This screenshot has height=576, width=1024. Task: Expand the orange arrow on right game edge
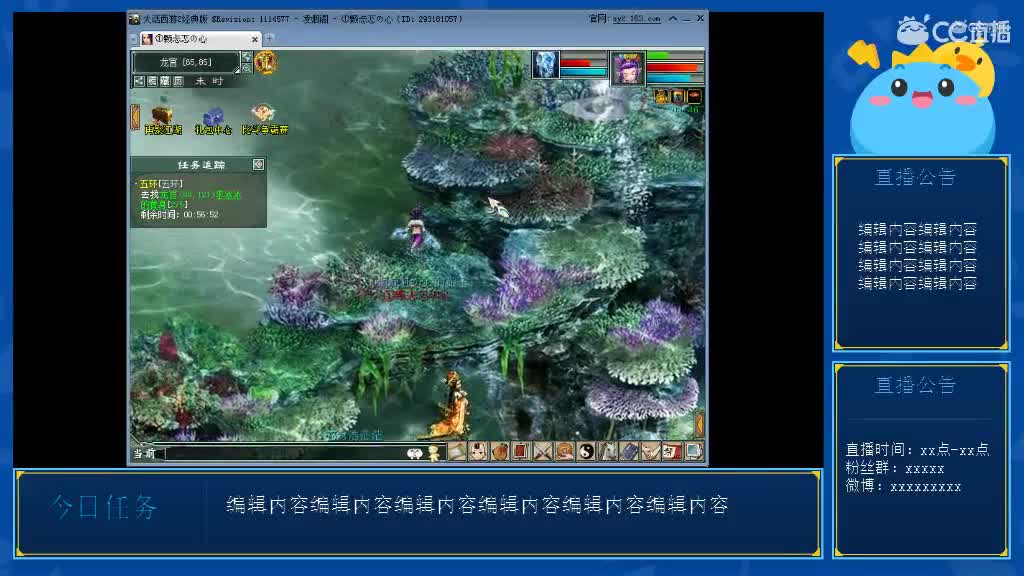699,424
